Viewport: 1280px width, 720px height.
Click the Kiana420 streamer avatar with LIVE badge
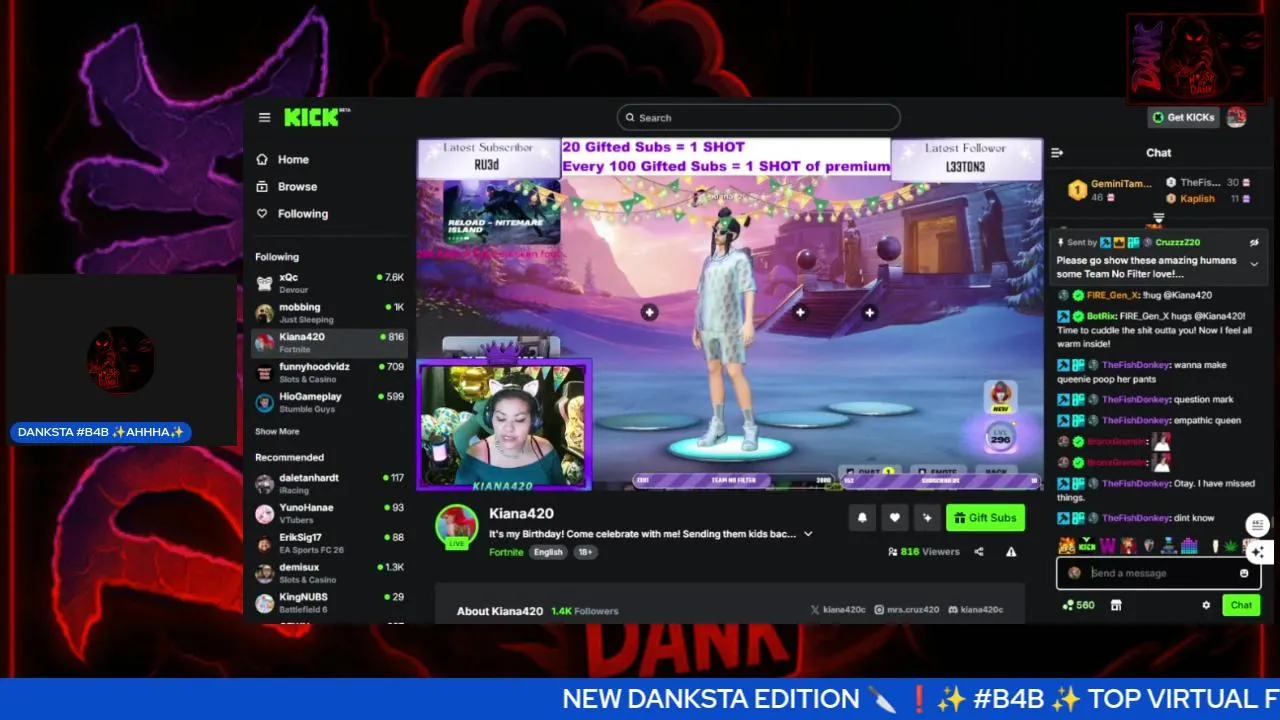[456, 526]
